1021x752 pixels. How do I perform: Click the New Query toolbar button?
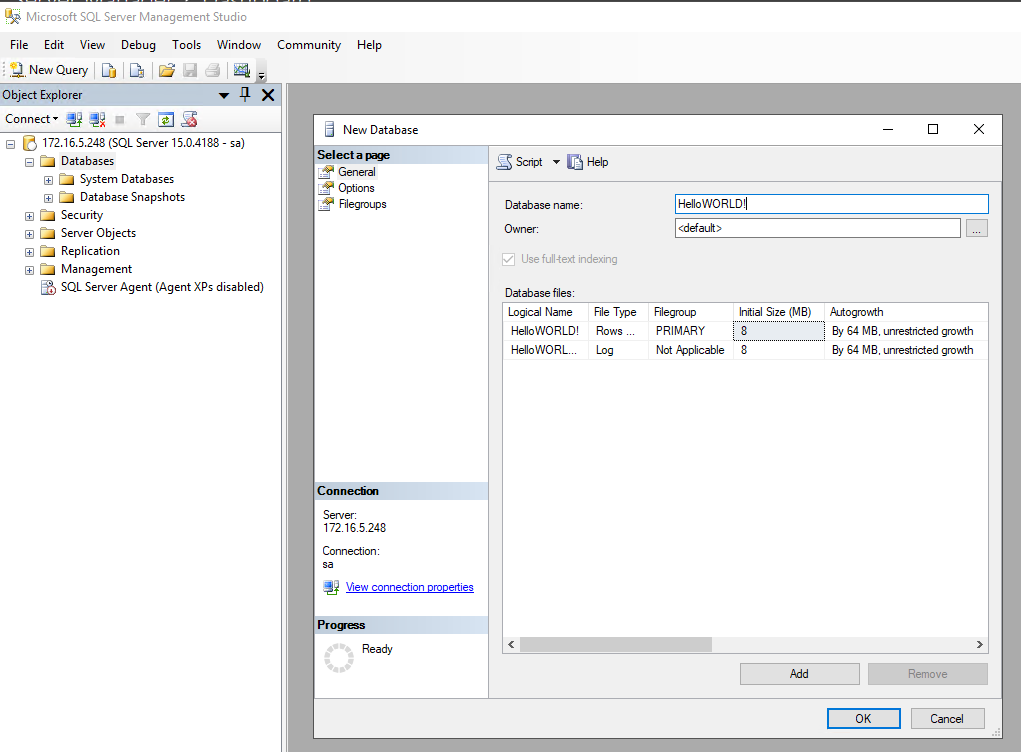(x=49, y=70)
